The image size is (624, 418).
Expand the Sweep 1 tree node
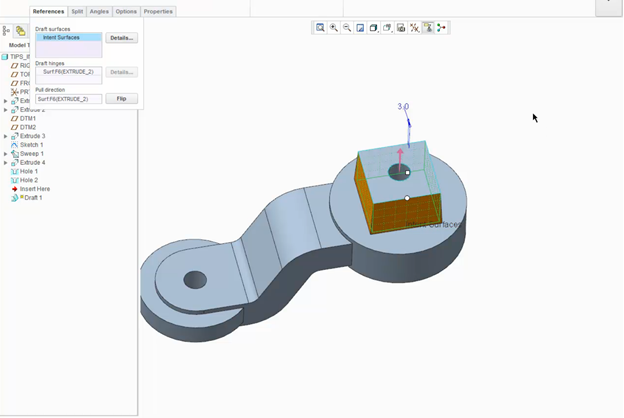6,154
